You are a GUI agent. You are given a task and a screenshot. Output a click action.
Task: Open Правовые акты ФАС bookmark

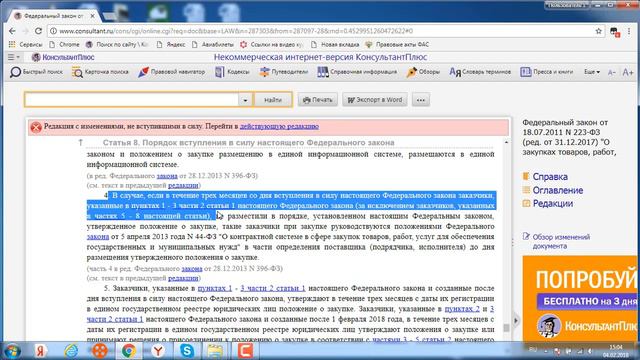pyautogui.click(x=397, y=44)
